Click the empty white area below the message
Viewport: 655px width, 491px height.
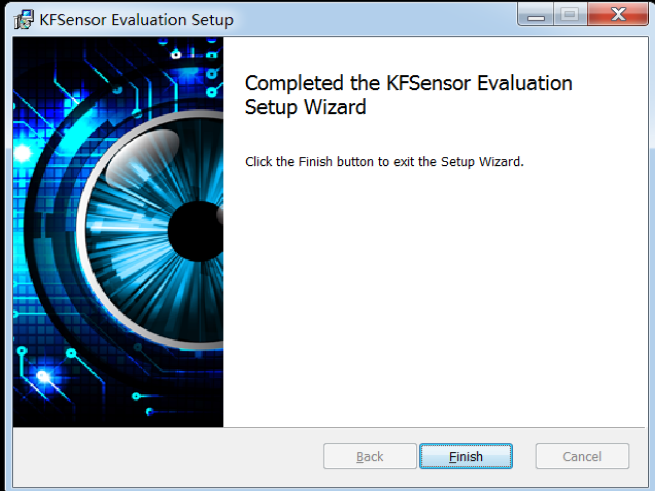coord(430,300)
